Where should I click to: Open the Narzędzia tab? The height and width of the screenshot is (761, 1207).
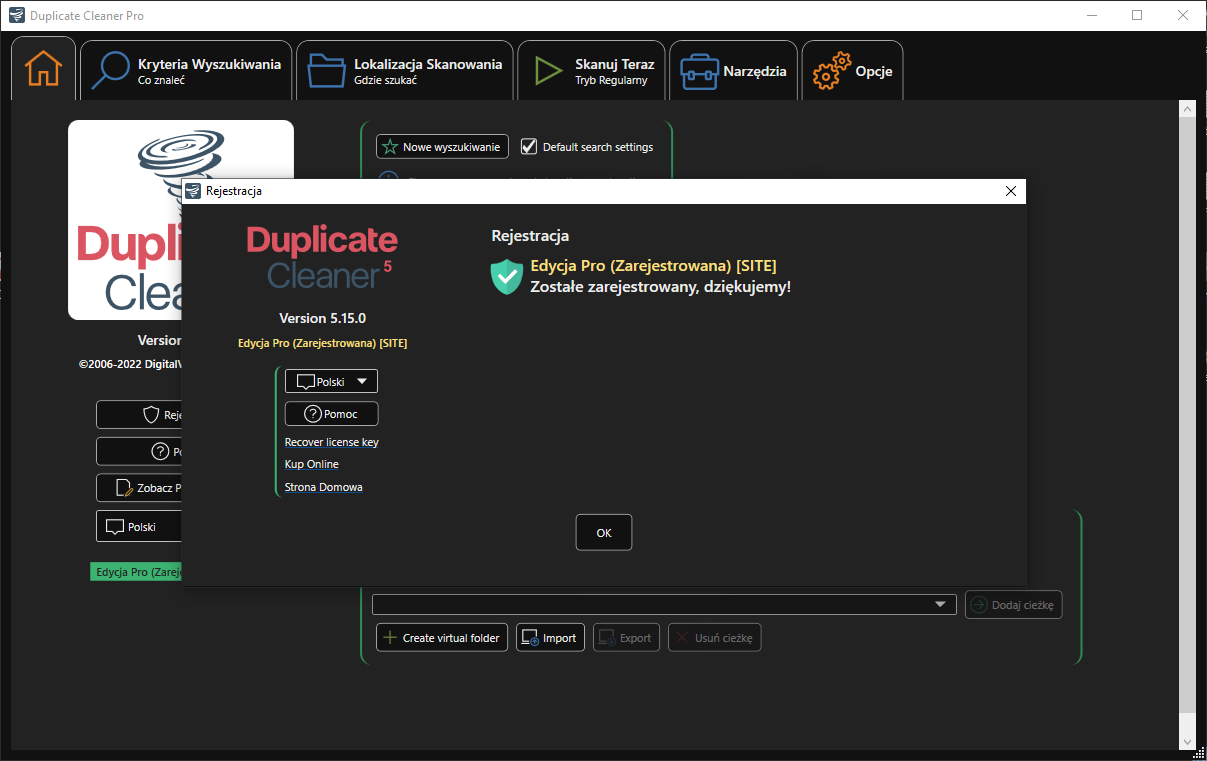coord(733,71)
